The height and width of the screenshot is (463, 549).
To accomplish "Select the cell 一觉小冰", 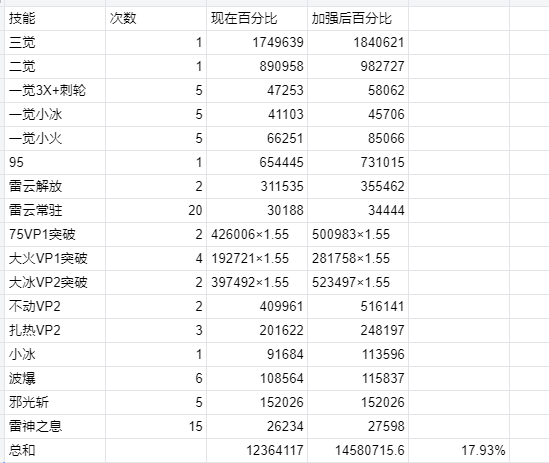I will 55,115.
